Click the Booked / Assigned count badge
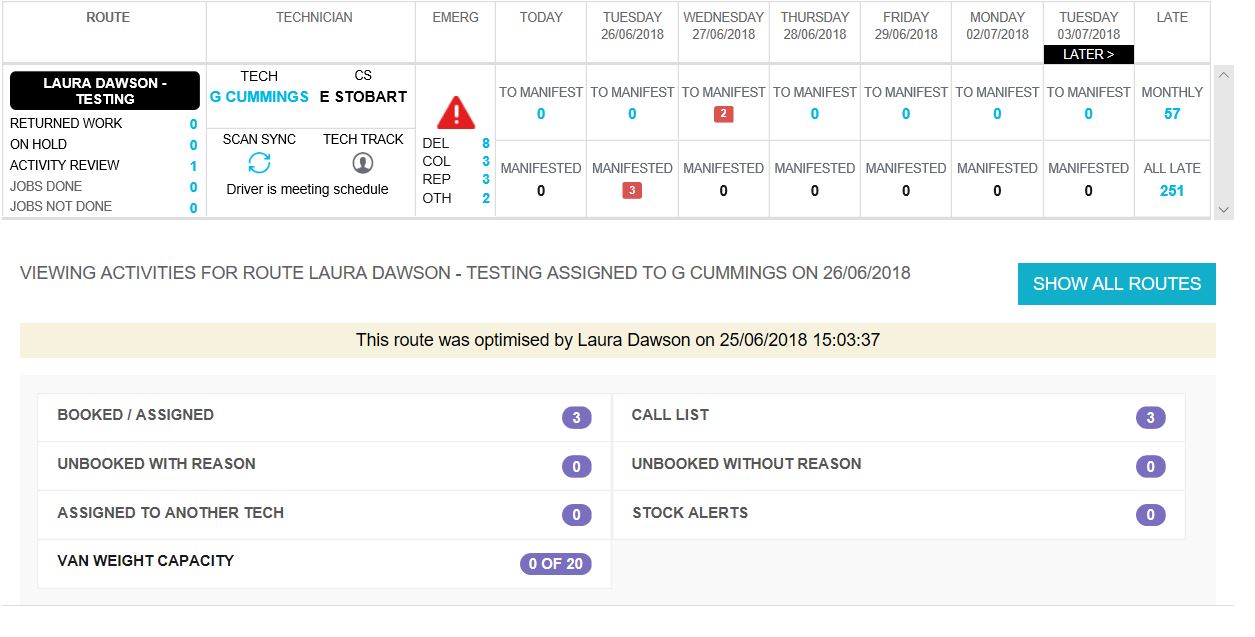Viewport: 1255px width, 637px height. 574,417
